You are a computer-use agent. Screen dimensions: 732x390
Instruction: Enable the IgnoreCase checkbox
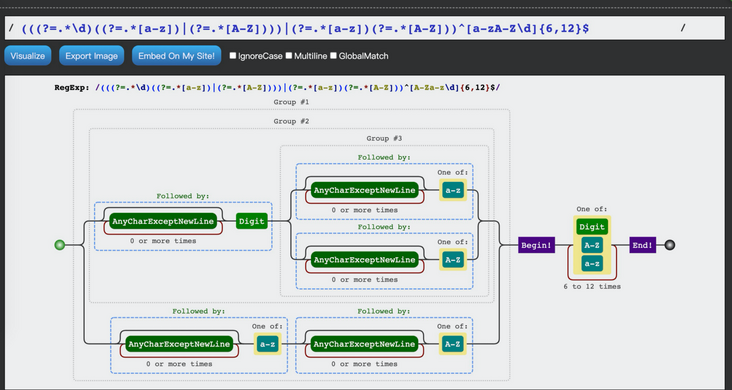[233, 56]
